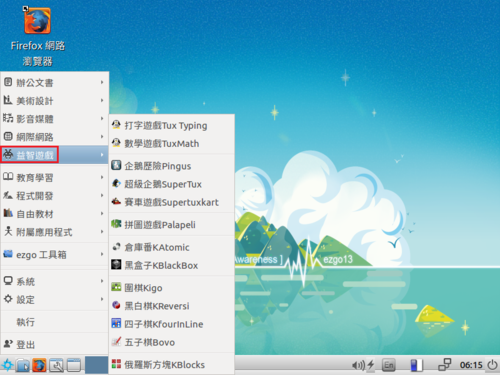Click the Firefox icon in the taskbar
The image size is (500, 375).
pyautogui.click(x=39, y=365)
